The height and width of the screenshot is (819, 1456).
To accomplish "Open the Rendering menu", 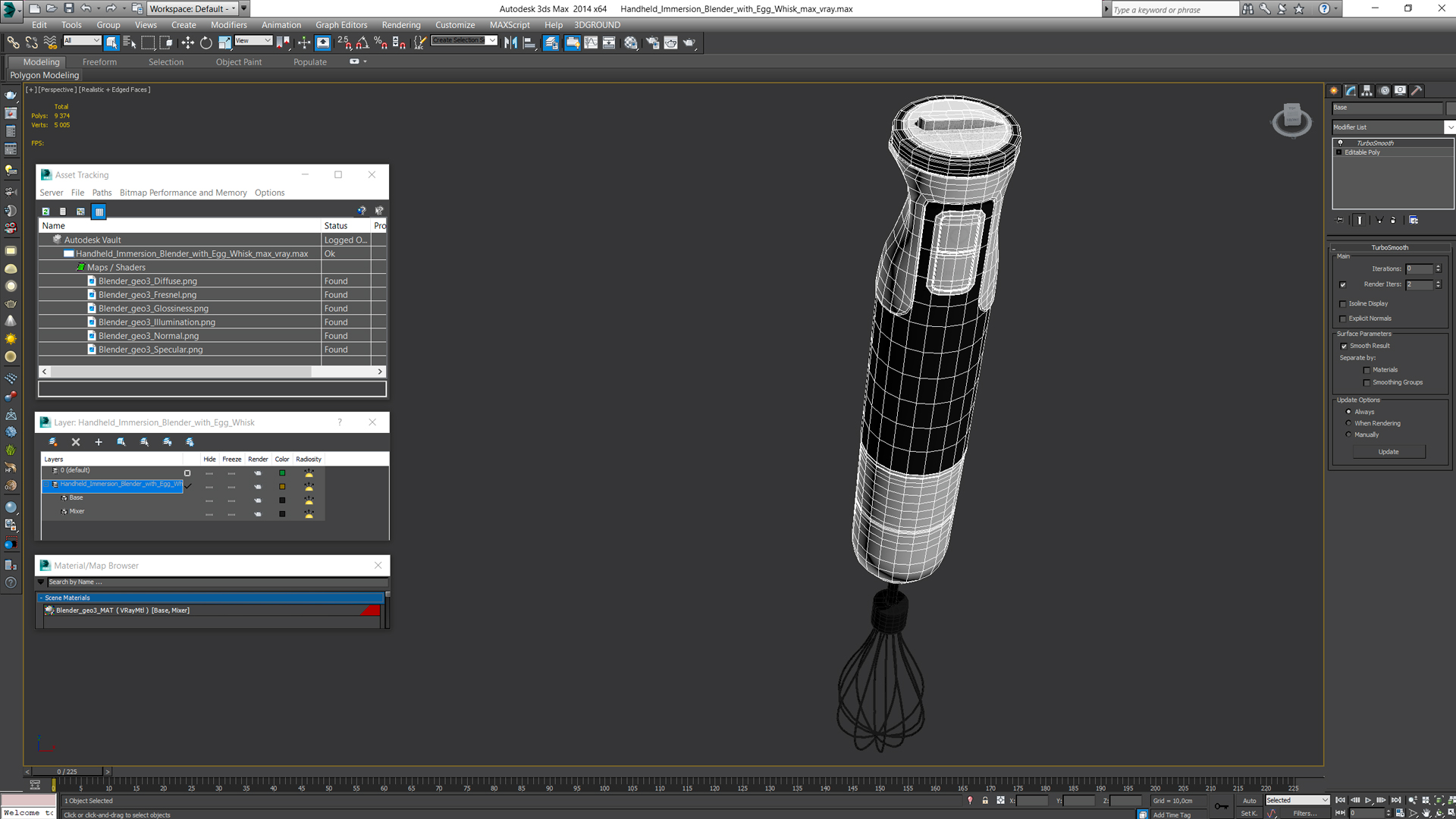I will point(401,25).
